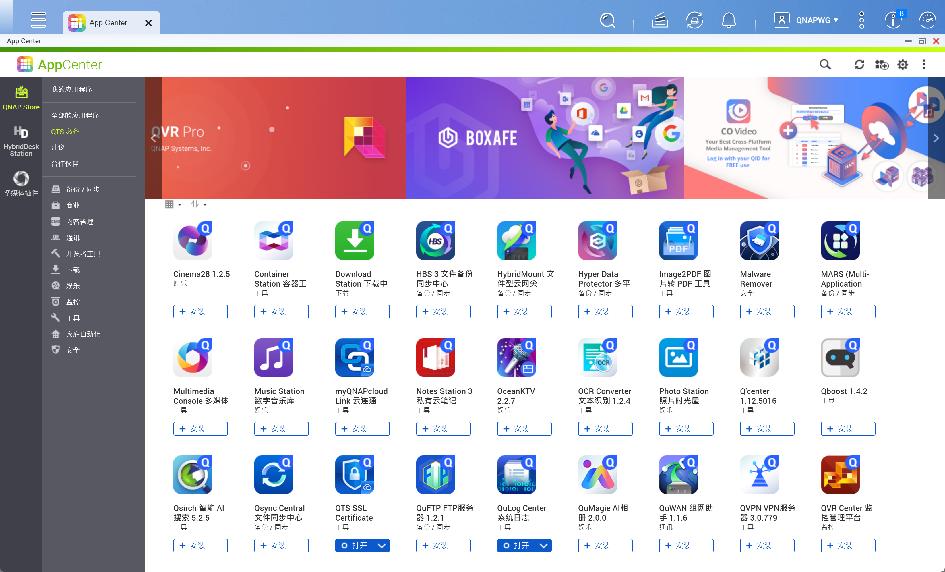This screenshot has height=572, width=945.
Task: Install Cinema28 using its install button
Action: click(x=200, y=312)
